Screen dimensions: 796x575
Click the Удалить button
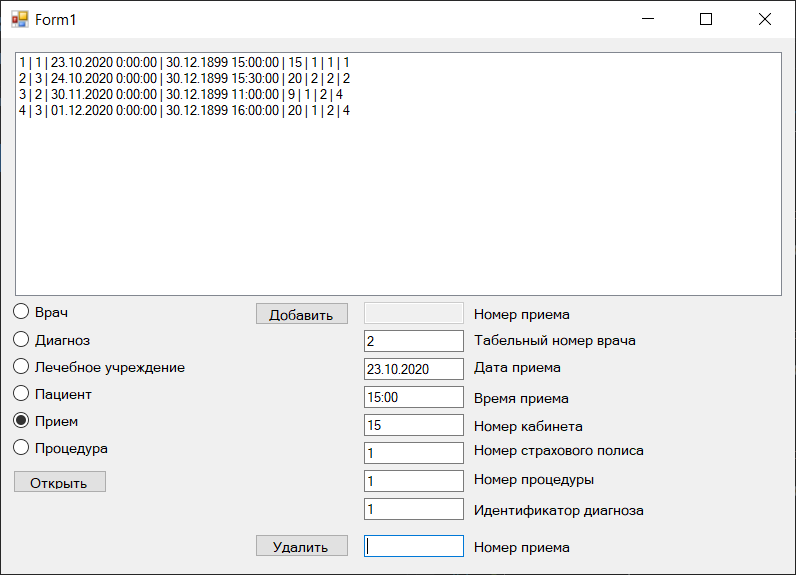(302, 546)
